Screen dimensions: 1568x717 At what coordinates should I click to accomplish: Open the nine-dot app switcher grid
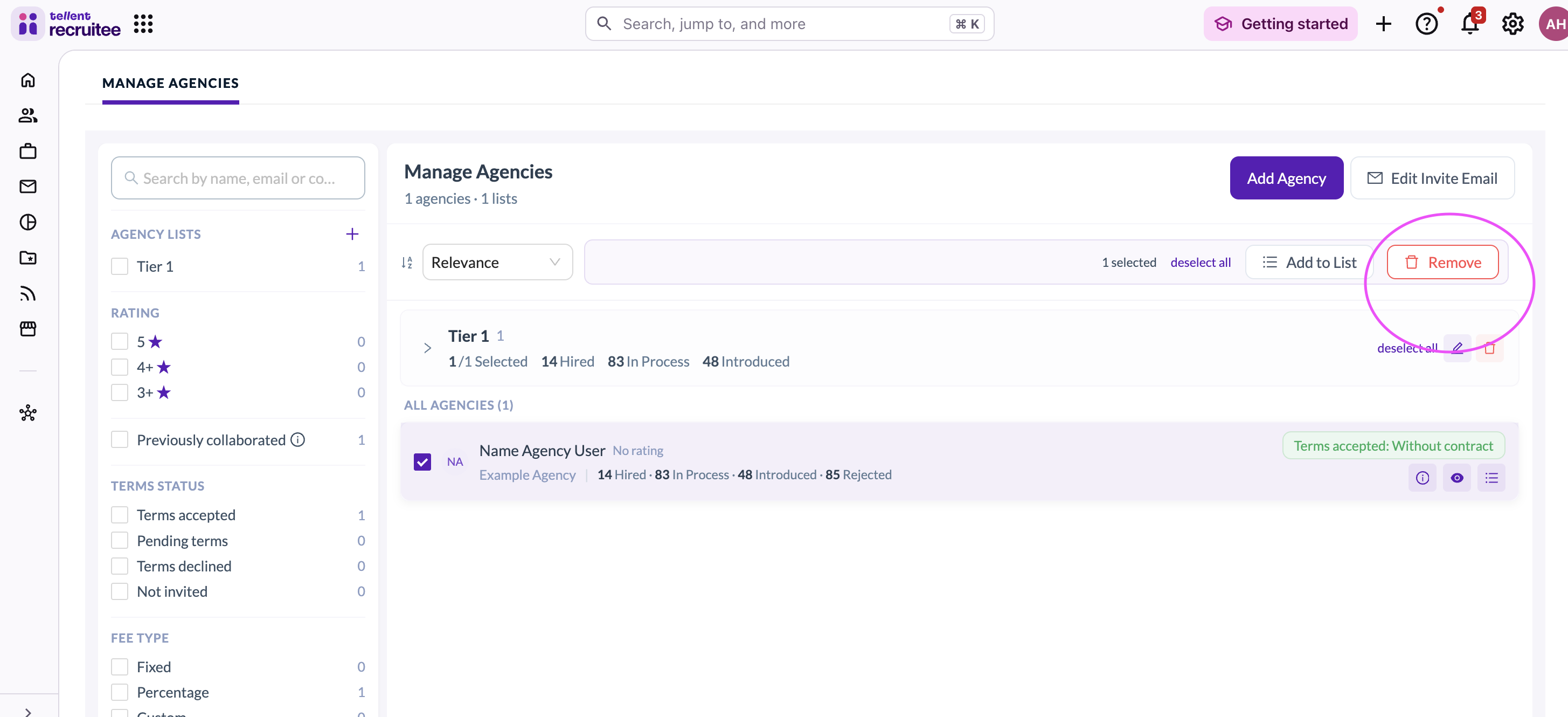[x=143, y=24]
